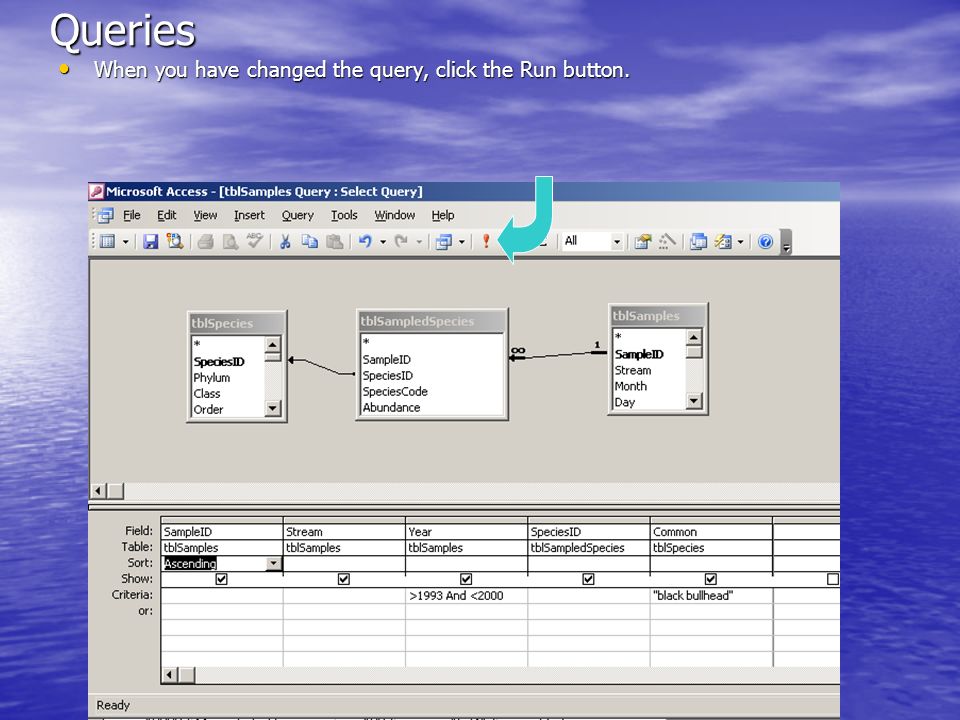Click the Spelling check ABC icon
Image resolution: width=960 pixels, height=720 pixels.
[x=254, y=241]
